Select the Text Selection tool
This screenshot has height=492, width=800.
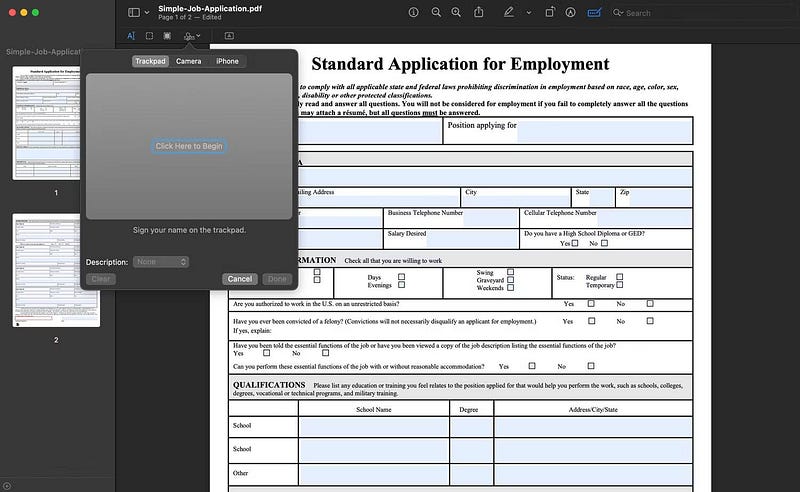(131, 36)
